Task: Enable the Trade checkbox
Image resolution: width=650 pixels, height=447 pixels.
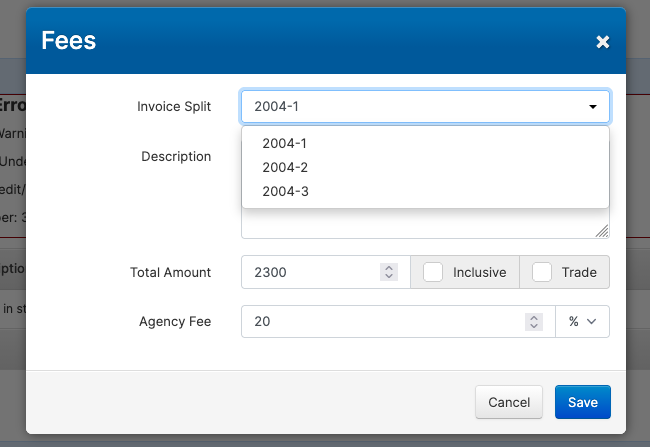Action: 541,272
